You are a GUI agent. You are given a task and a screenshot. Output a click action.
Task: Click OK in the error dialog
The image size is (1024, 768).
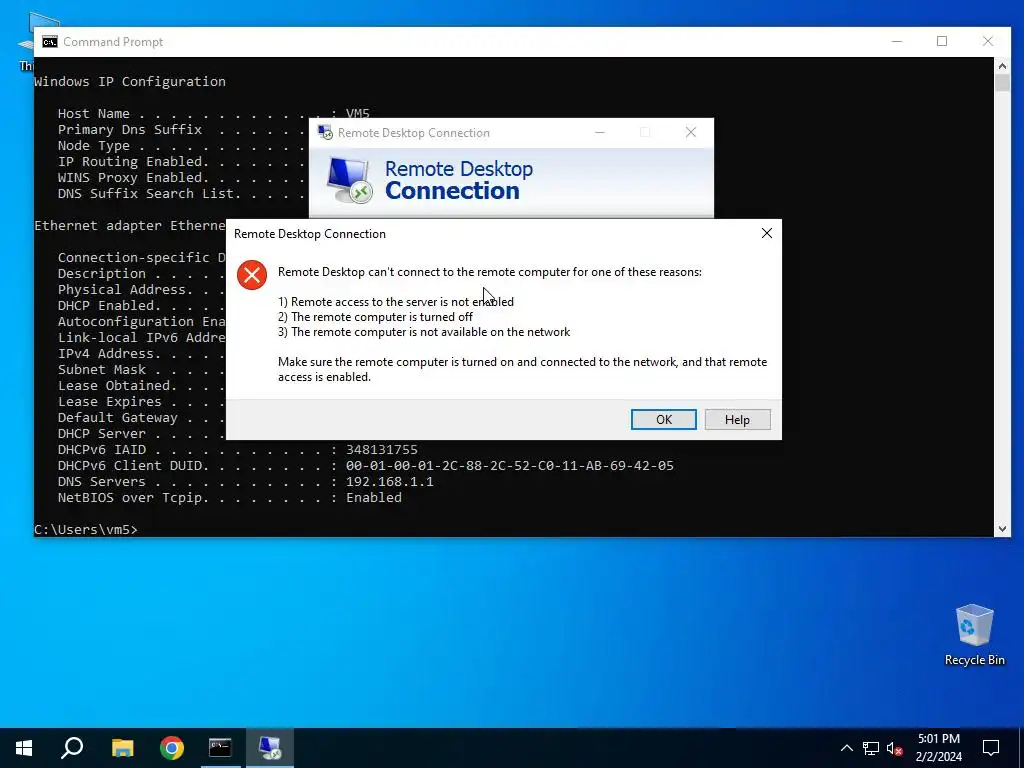[x=664, y=419]
